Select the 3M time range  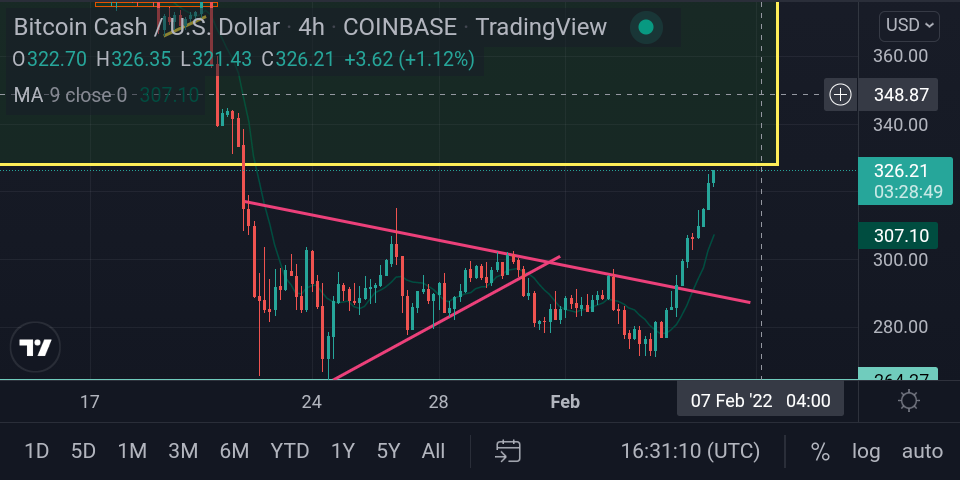click(182, 452)
